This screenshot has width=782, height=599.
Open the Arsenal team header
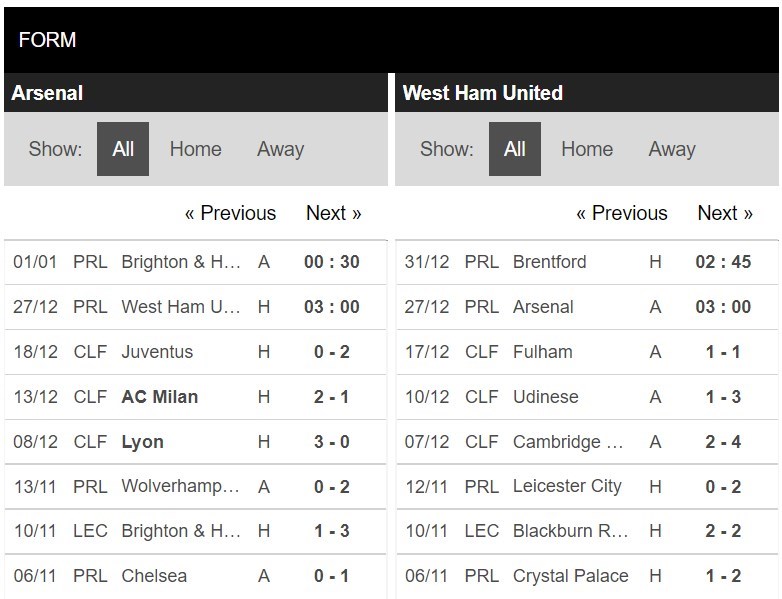coord(47,93)
